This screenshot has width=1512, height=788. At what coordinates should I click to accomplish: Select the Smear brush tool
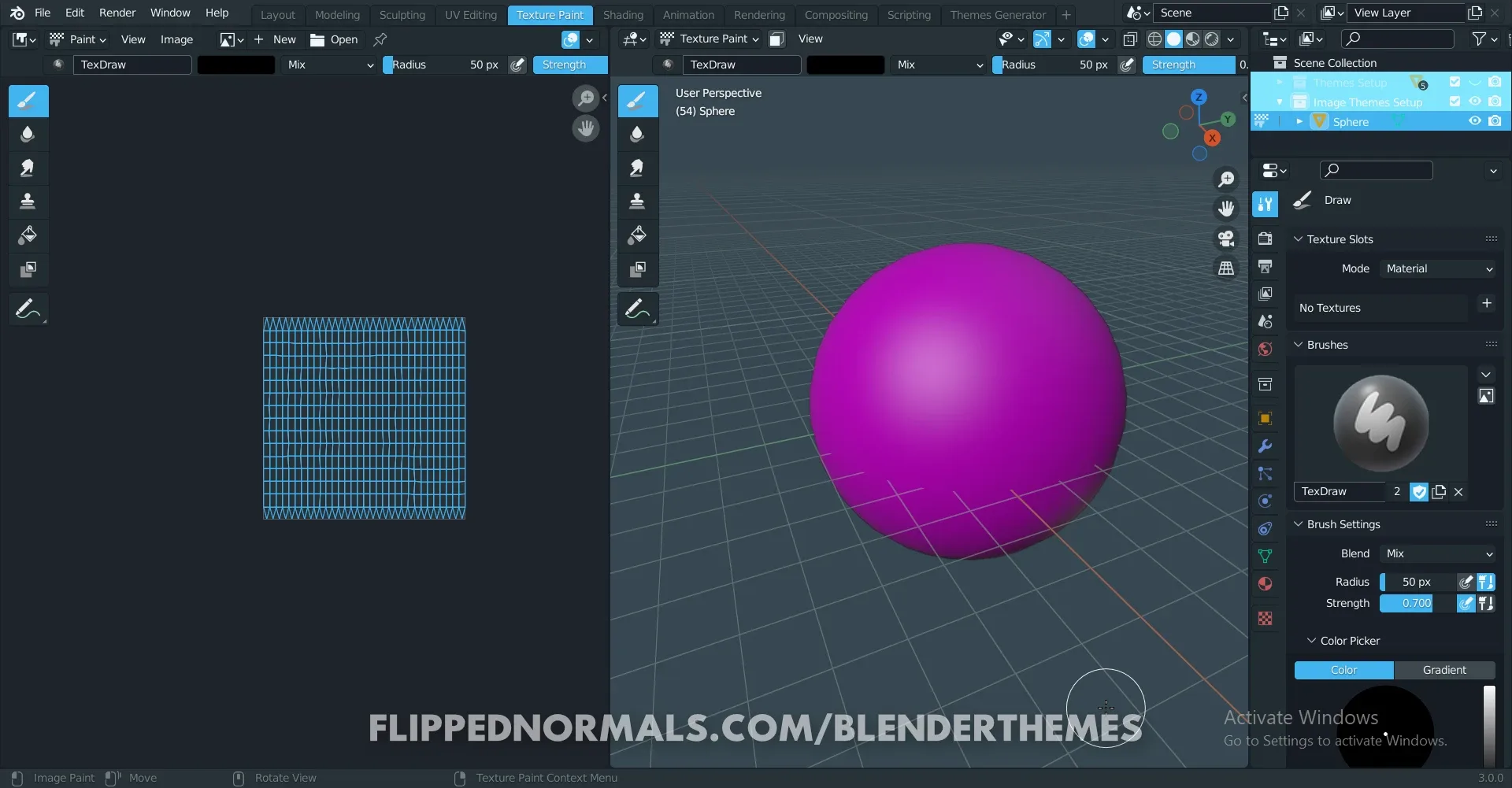click(28, 168)
